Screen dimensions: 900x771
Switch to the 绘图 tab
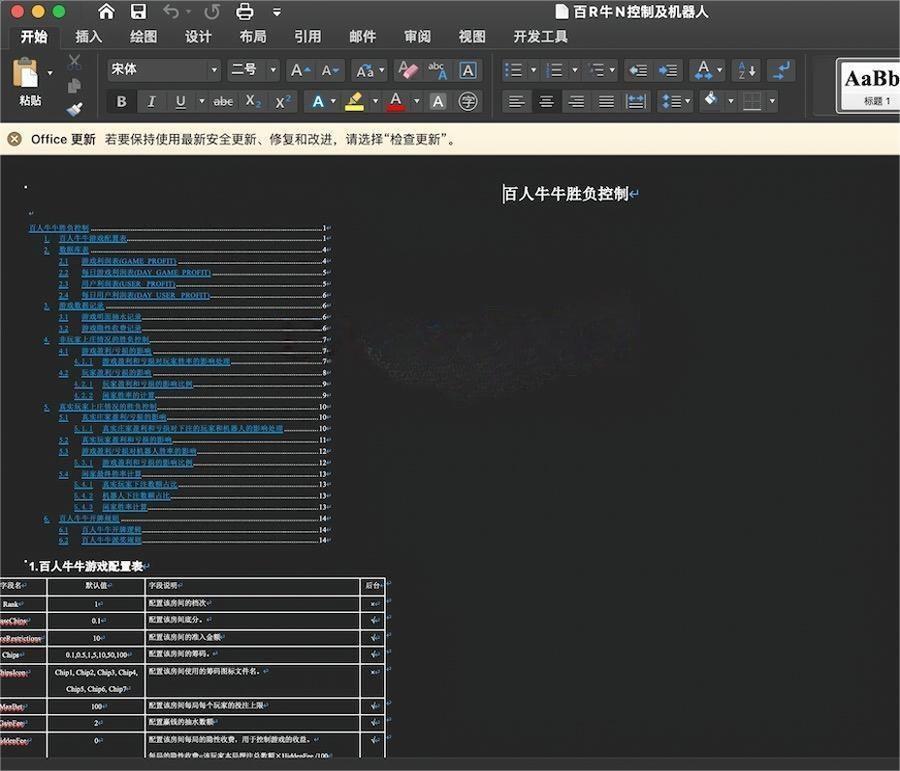pos(143,37)
